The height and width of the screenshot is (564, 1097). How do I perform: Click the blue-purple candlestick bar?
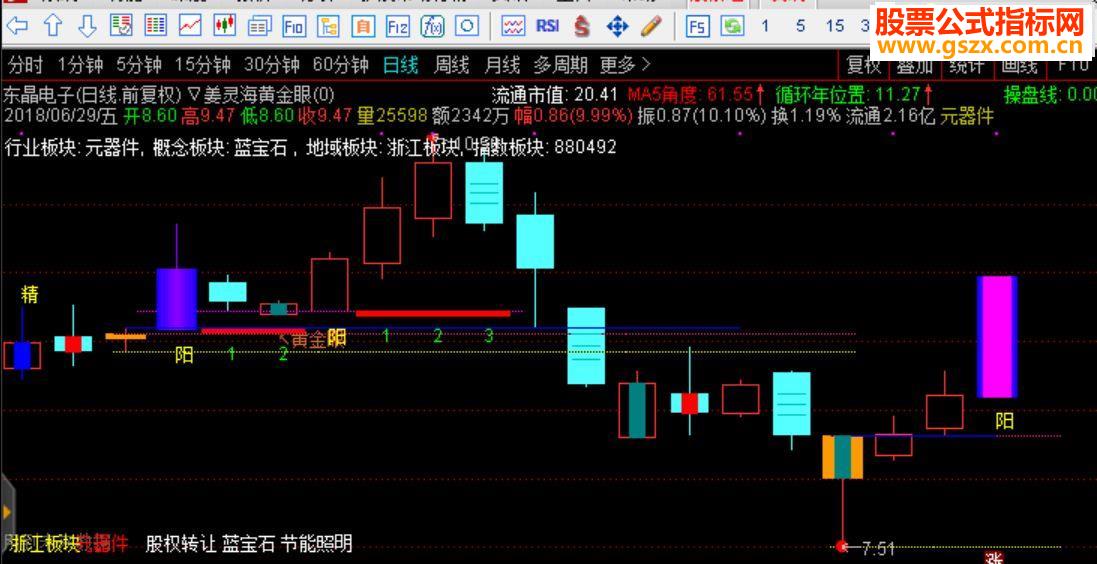176,299
